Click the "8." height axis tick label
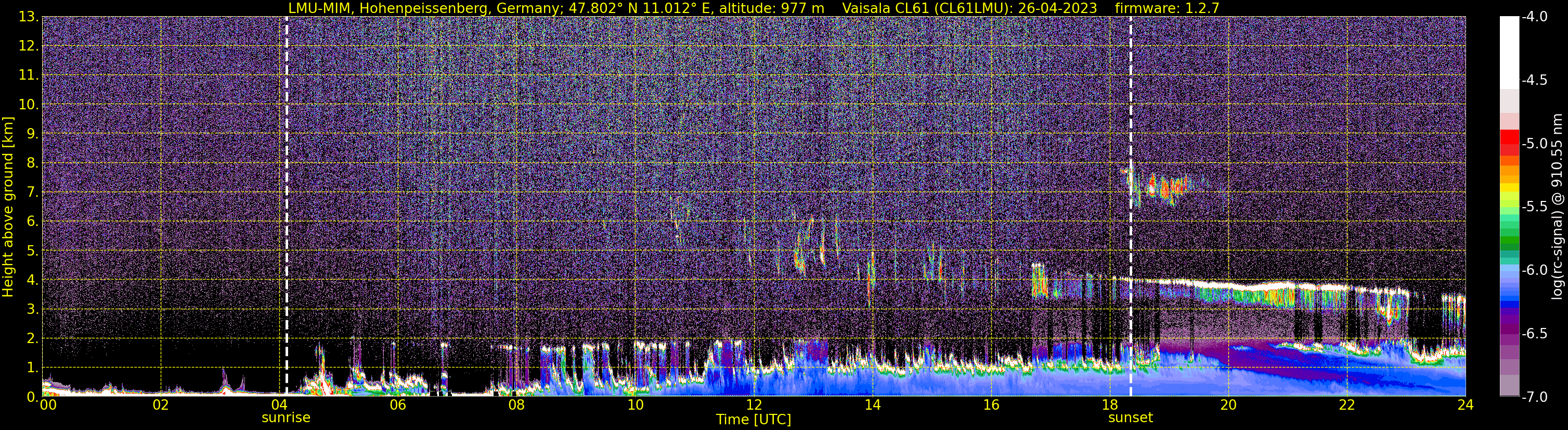Image resolution: width=1568 pixels, height=430 pixels. pos(33,163)
